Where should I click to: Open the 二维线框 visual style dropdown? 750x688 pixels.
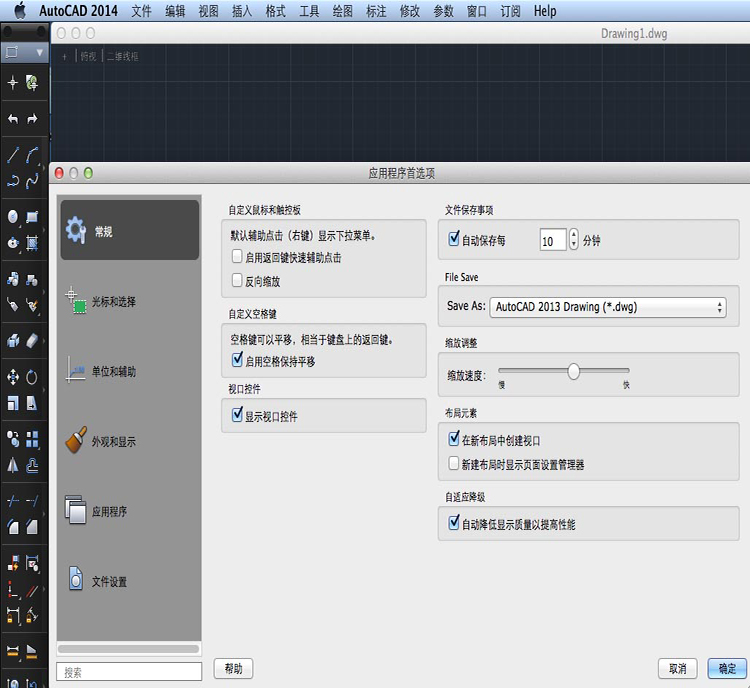122,56
